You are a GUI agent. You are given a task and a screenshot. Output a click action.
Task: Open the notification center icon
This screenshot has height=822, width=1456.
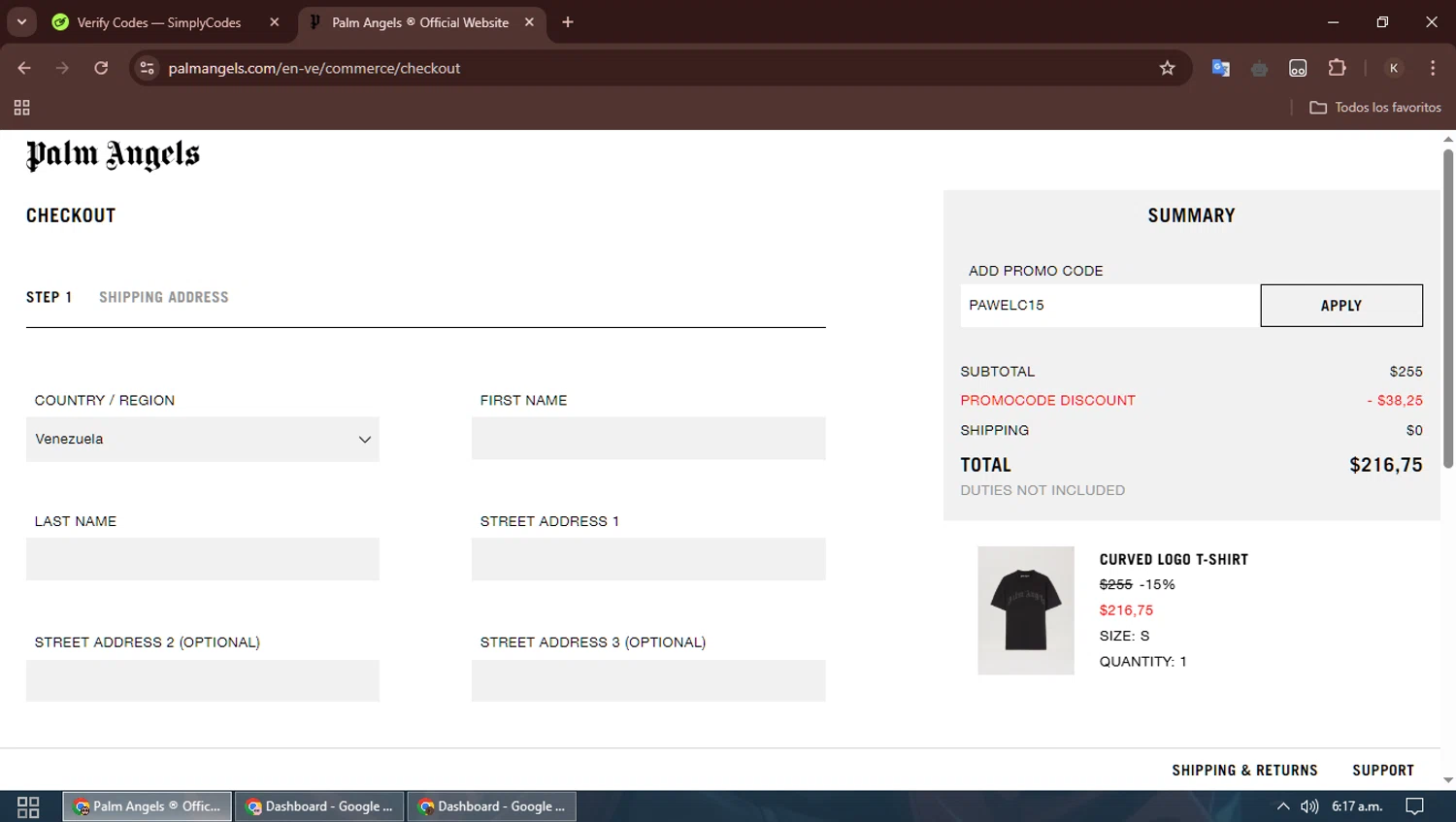point(1415,806)
